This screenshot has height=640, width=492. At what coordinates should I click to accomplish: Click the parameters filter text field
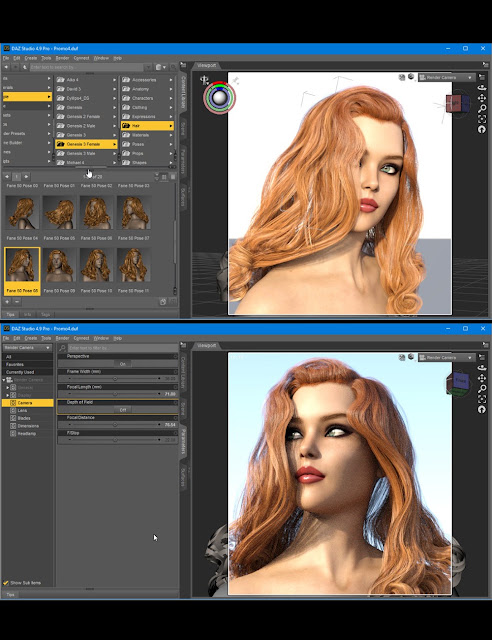[122, 348]
